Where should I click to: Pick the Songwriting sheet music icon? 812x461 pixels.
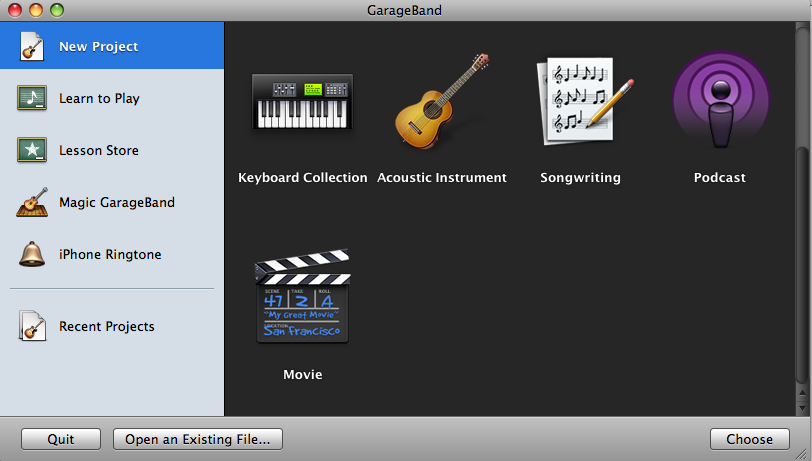point(585,100)
